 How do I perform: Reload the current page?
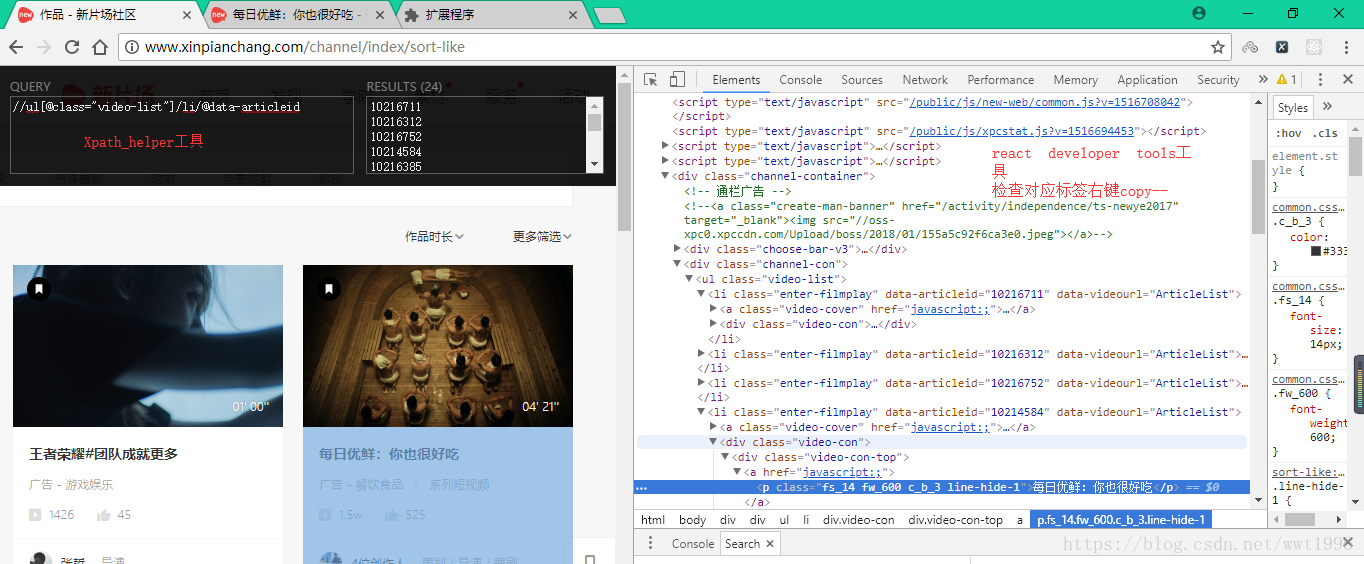(72, 47)
